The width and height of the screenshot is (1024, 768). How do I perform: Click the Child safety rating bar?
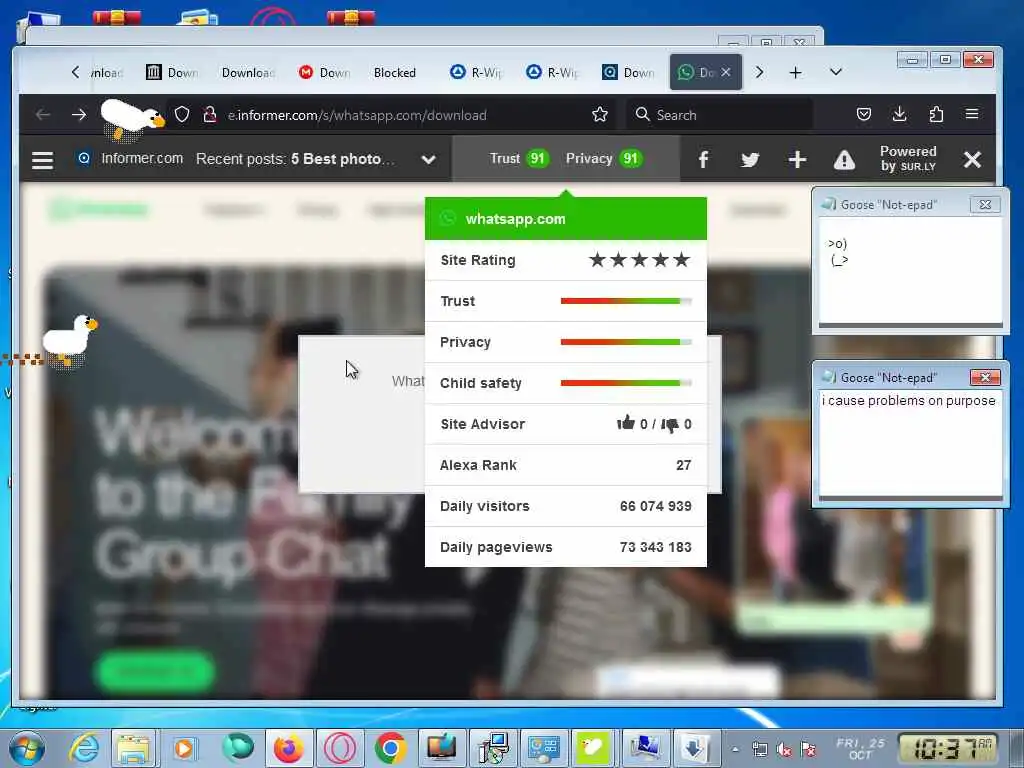[x=626, y=383]
